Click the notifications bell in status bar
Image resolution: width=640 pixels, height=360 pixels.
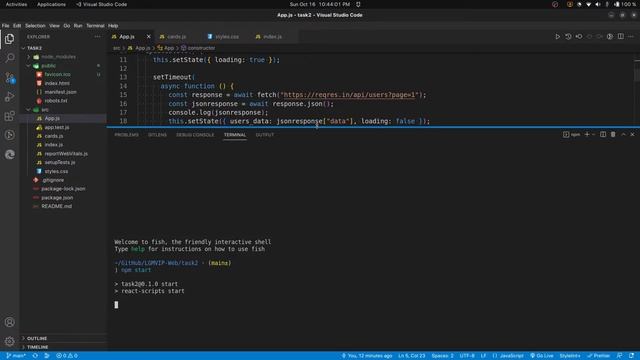coord(631,356)
